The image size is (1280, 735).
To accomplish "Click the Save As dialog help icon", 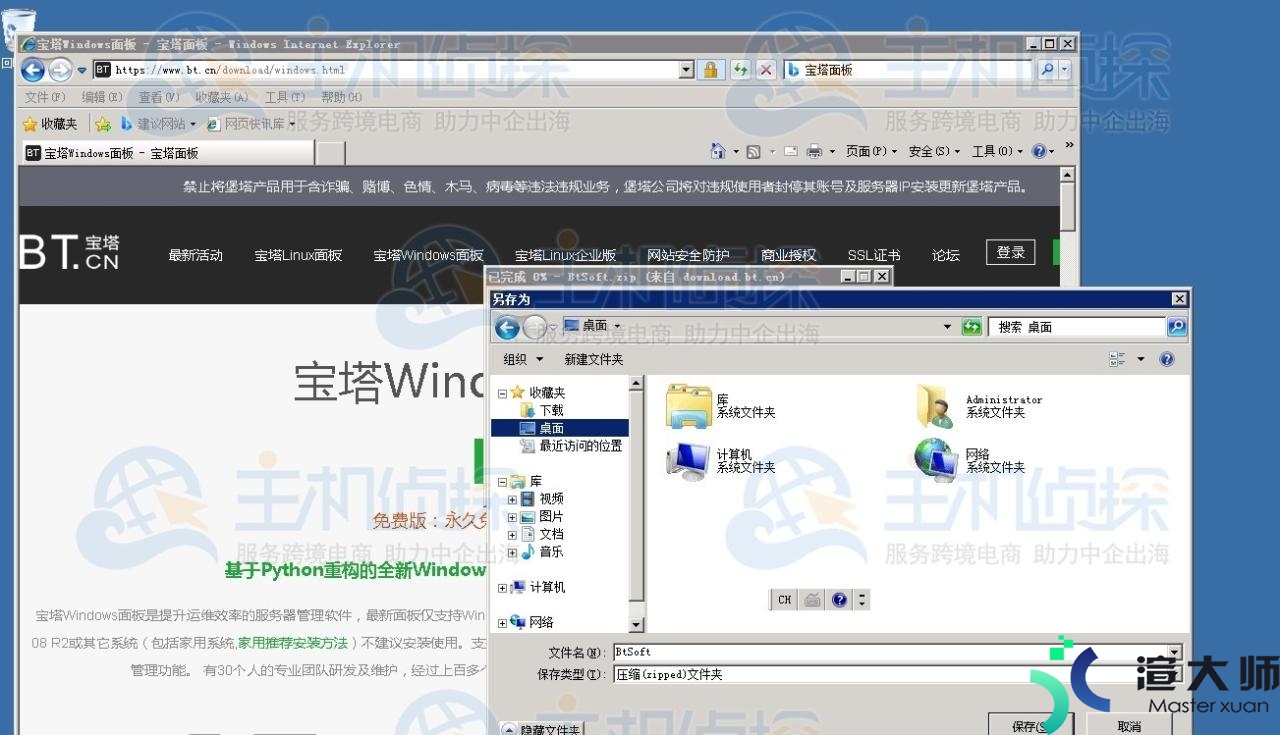I will (1166, 359).
